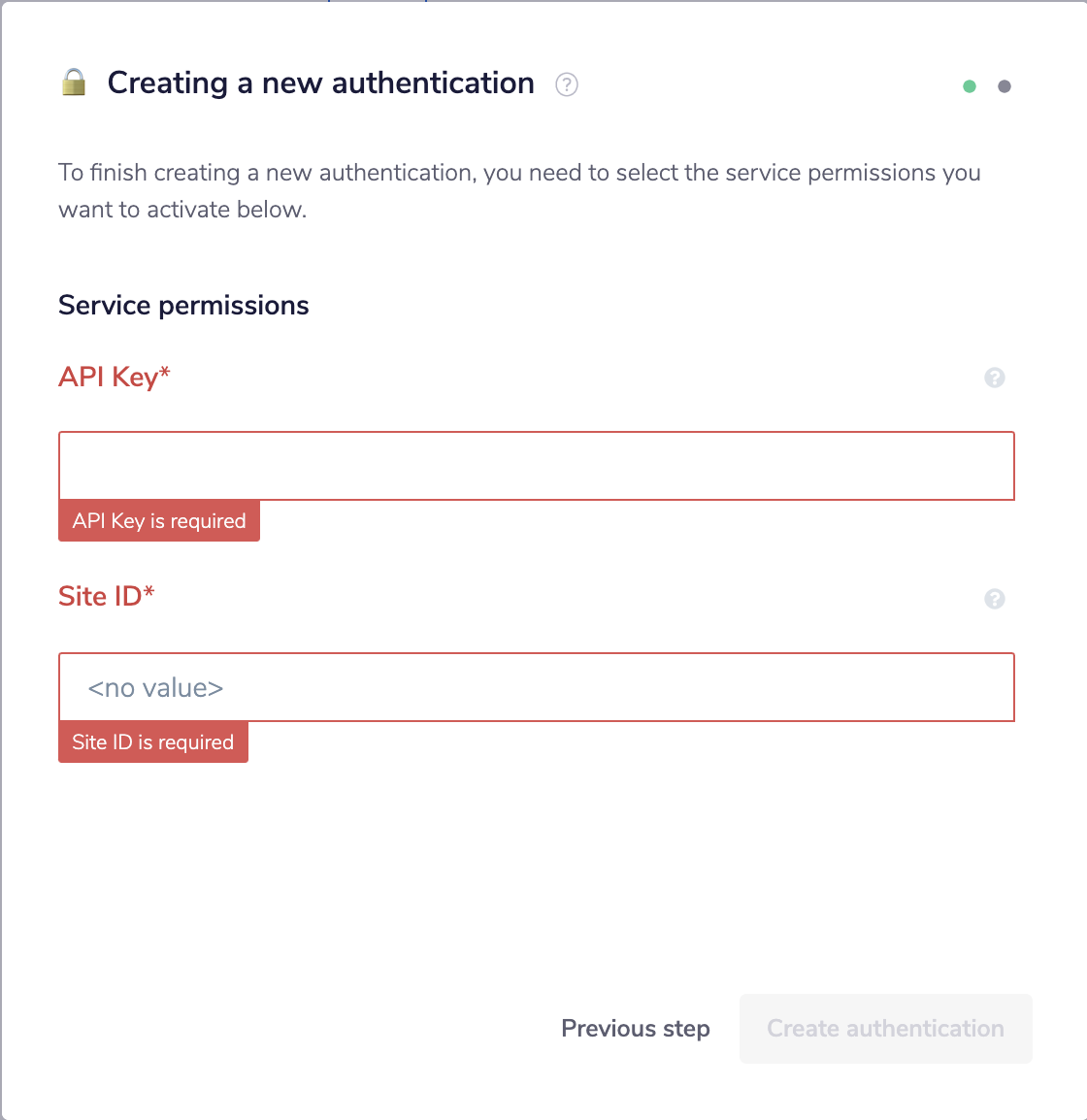1087x1120 pixels.
Task: Show help tooltip for Site ID
Action: 995,599
